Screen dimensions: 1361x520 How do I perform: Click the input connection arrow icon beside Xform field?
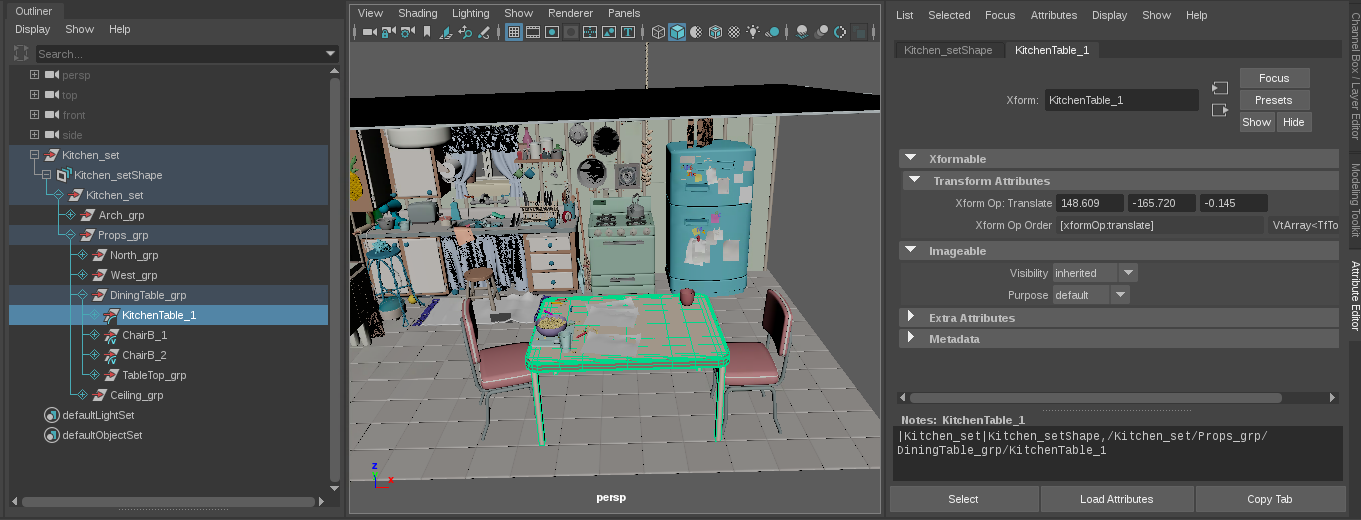[1219, 89]
